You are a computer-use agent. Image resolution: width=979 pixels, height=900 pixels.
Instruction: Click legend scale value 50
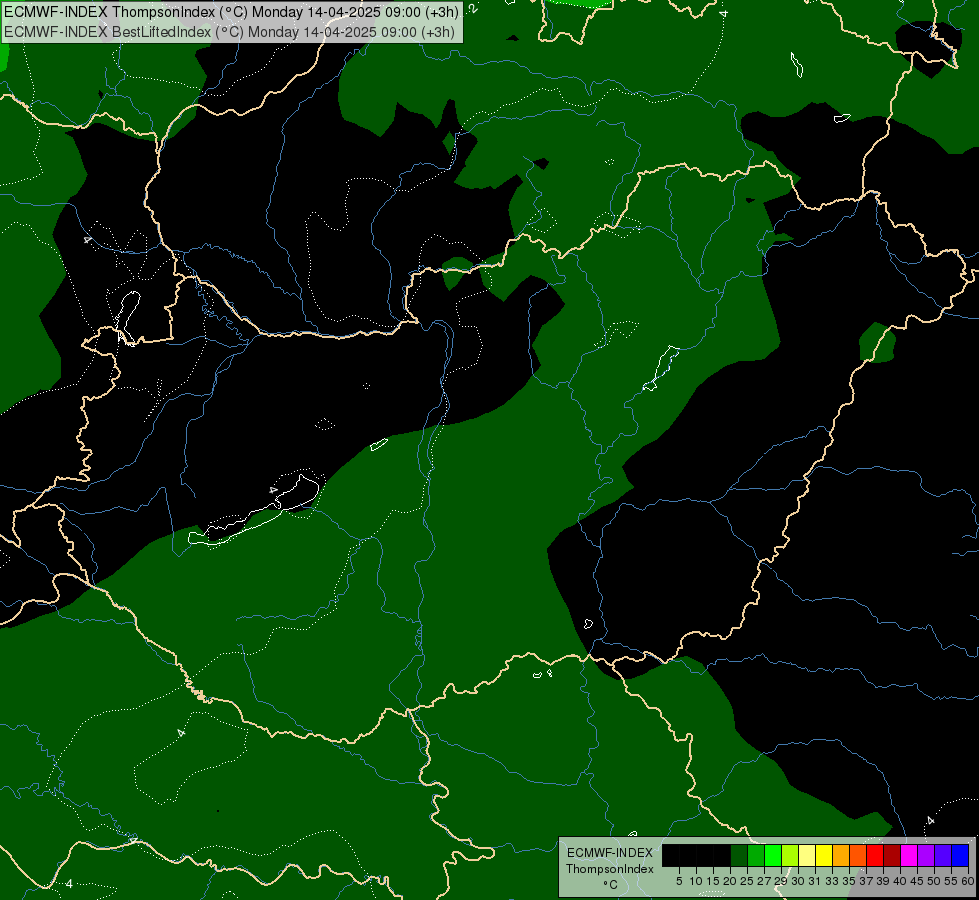pyautogui.click(x=933, y=881)
